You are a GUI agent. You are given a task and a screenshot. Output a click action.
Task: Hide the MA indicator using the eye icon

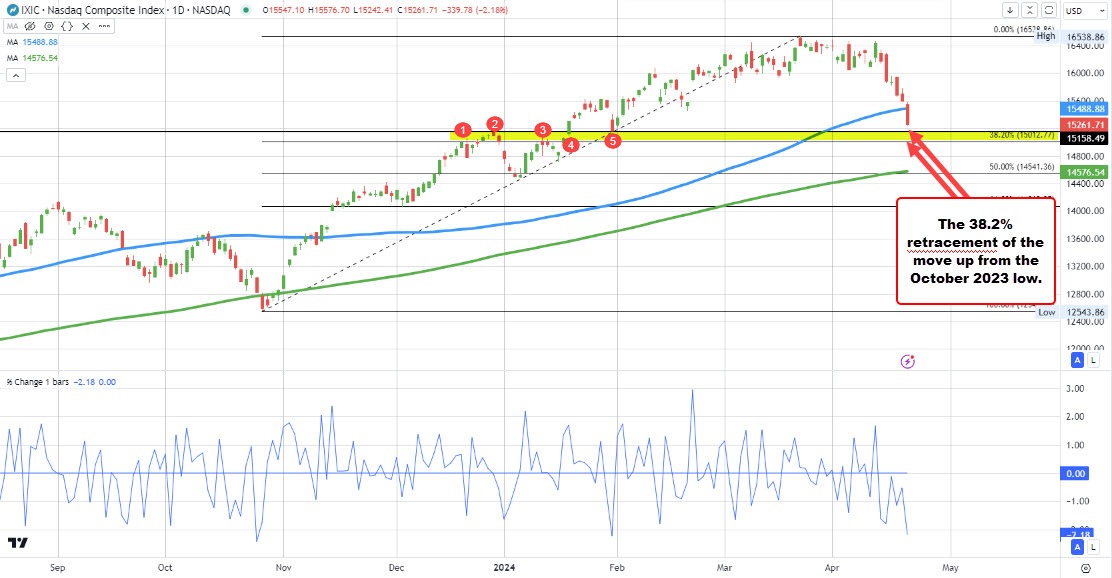[x=29, y=27]
